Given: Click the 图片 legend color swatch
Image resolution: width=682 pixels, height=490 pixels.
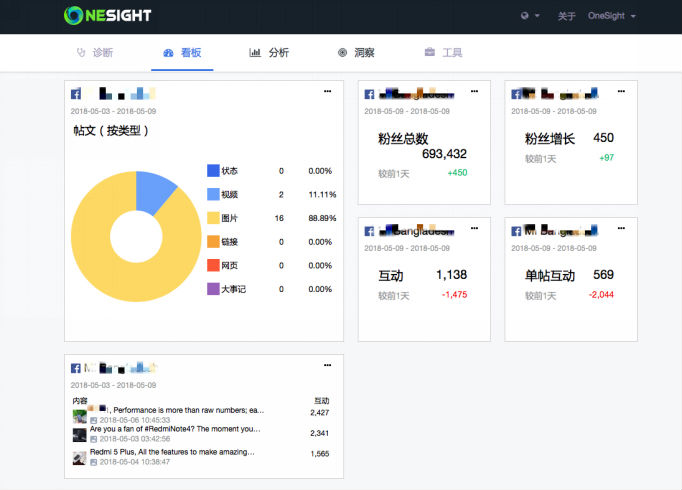Looking at the screenshot, I should (x=213, y=218).
